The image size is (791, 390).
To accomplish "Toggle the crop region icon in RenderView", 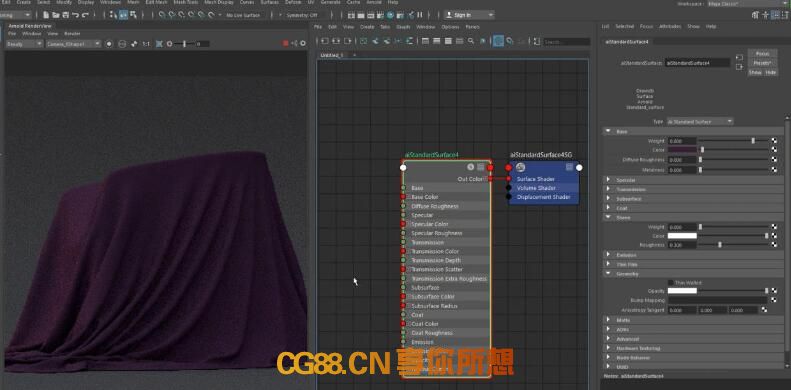I will (x=159, y=44).
